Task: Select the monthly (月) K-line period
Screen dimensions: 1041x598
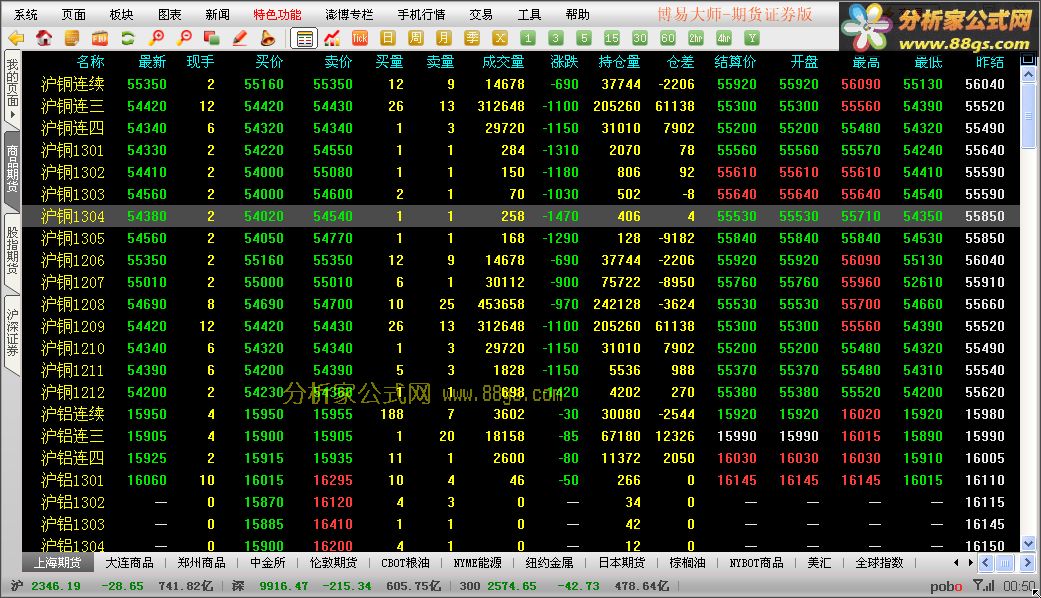Action: pyautogui.click(x=443, y=38)
